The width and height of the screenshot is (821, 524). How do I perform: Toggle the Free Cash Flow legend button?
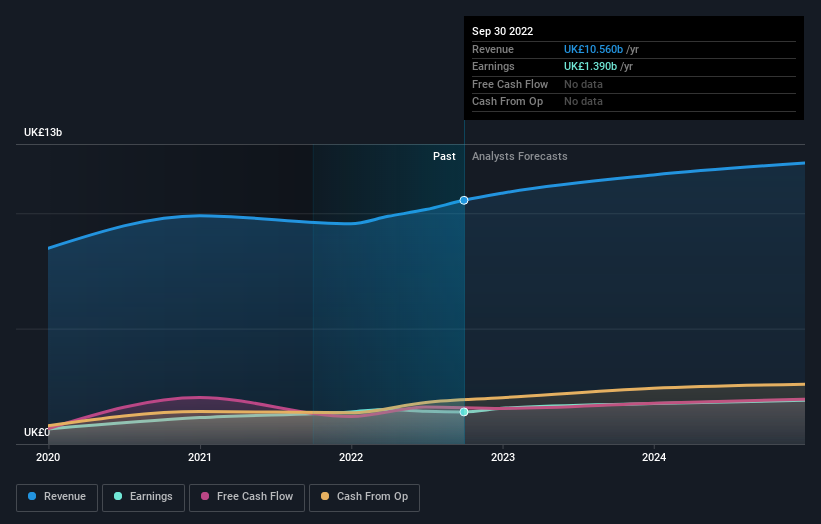247,497
